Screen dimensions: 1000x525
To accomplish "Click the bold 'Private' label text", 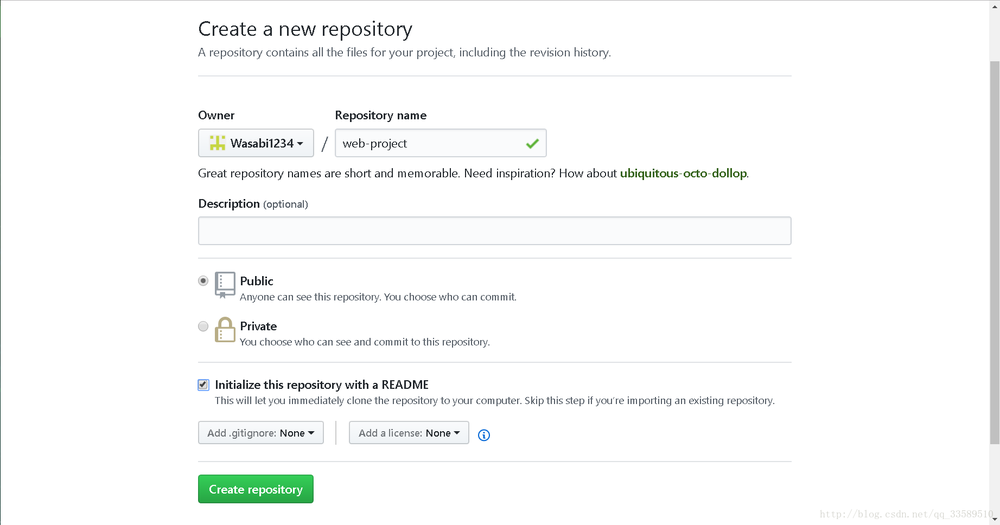I will click(258, 326).
